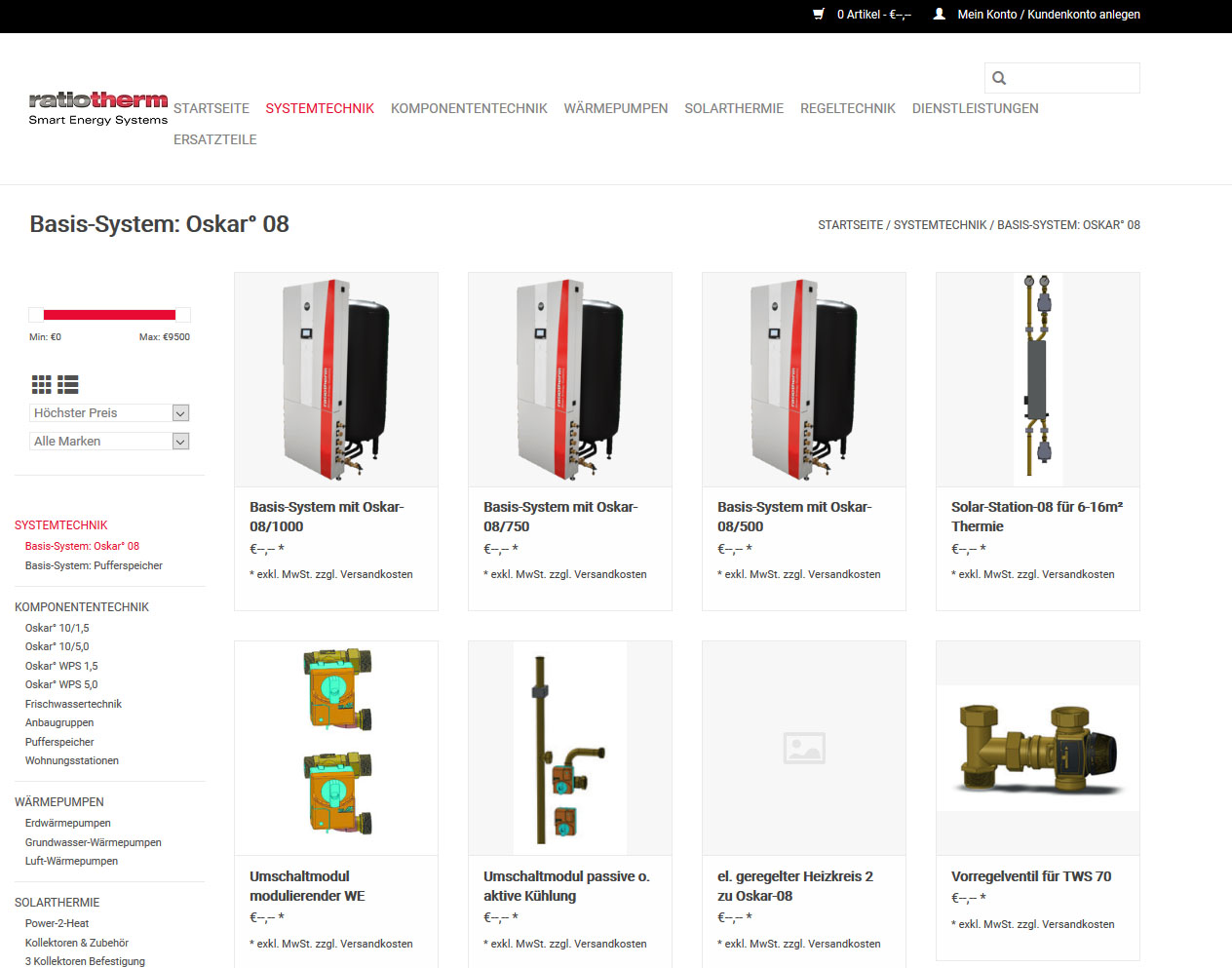Viewport: 1232px width, 968px height.
Task: Select Oskar° 10/5,0 in sidebar
Action: pos(57,646)
